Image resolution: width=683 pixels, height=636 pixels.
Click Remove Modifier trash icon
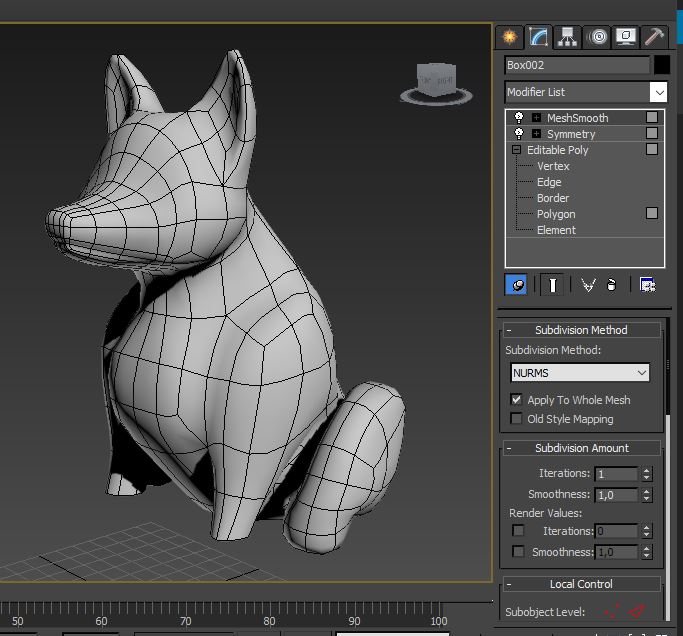tap(610, 285)
